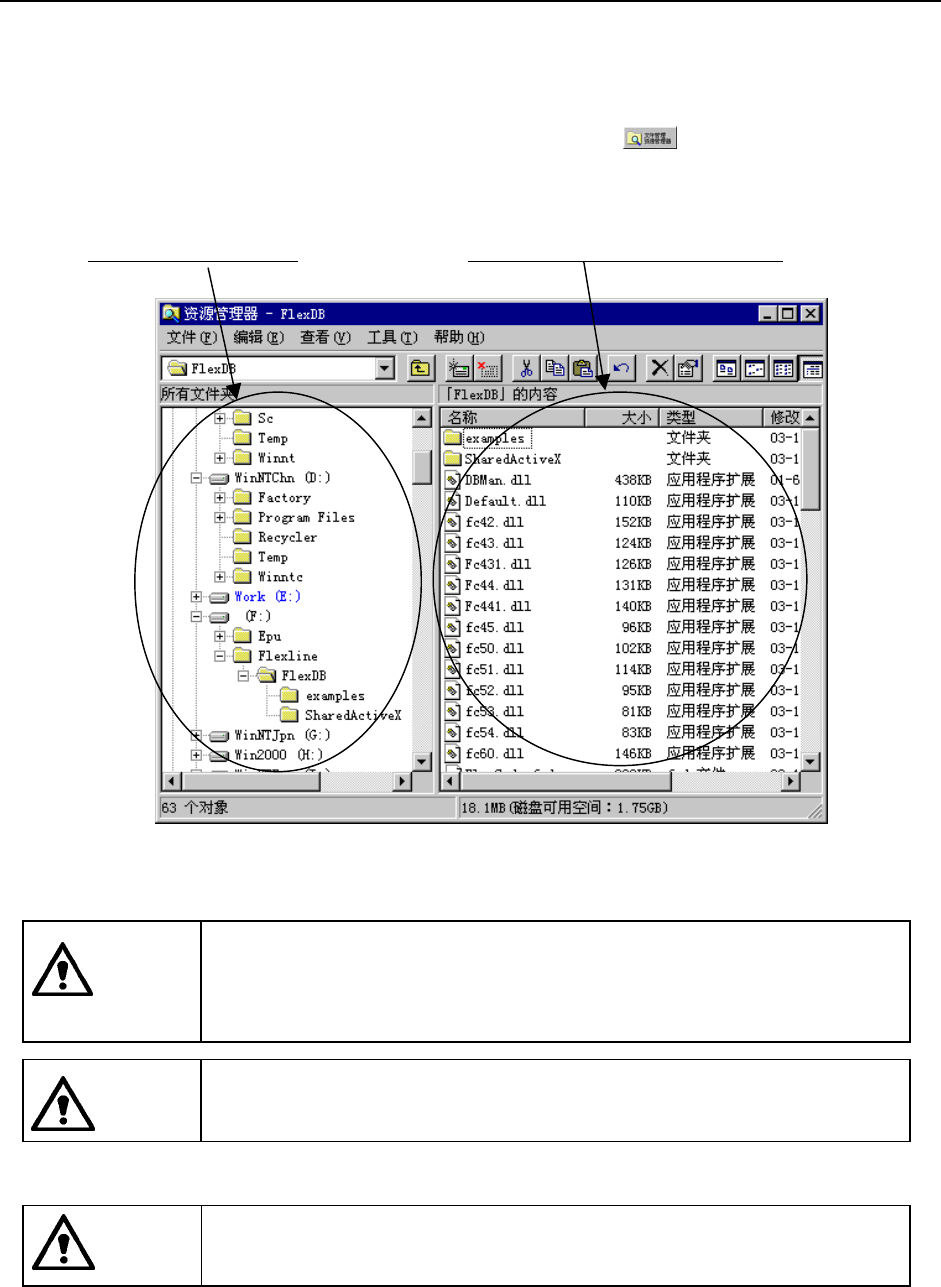Viewport: 941px width, 1287px height.
Task: Collapse the FlexDB folder node in tree
Action: pos(243,676)
